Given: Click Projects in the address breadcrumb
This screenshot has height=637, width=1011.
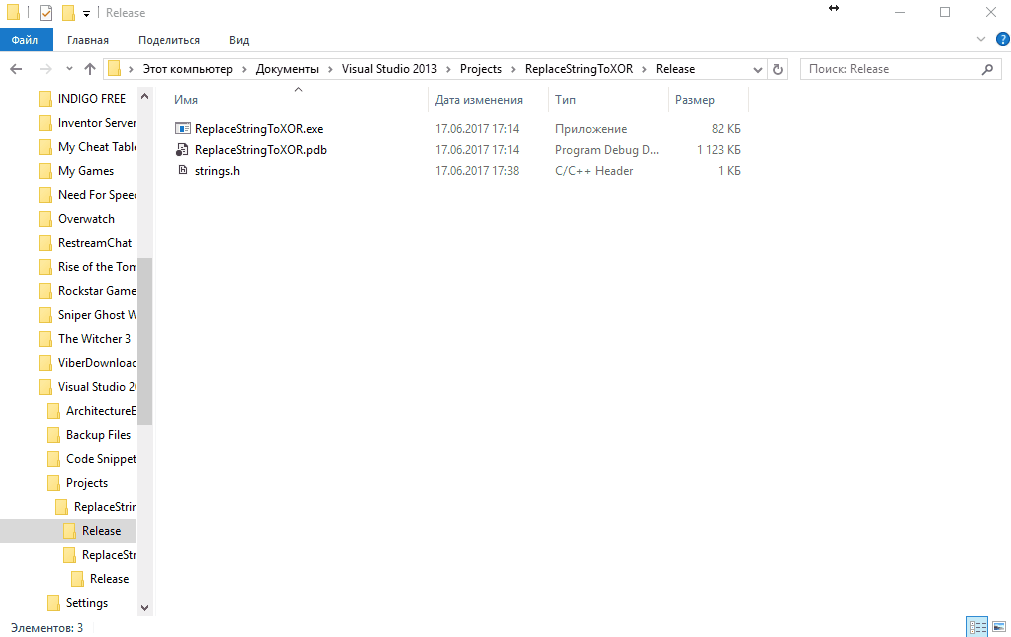Looking at the screenshot, I should coord(480,69).
